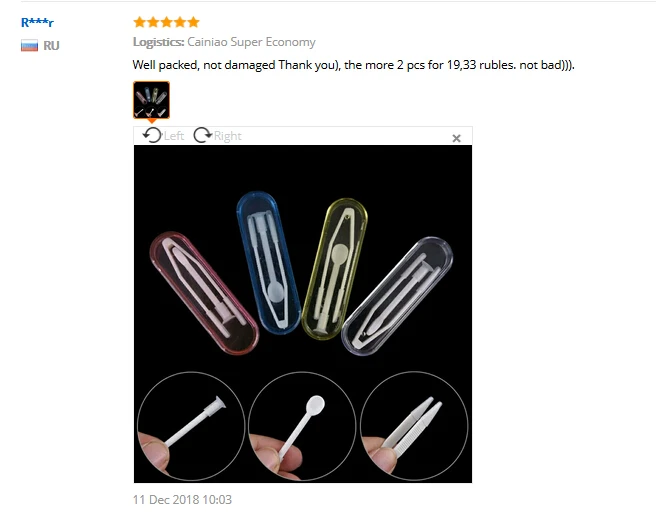656x517 pixels.
Task: Click the Russian flag icon
Action: tap(29, 45)
